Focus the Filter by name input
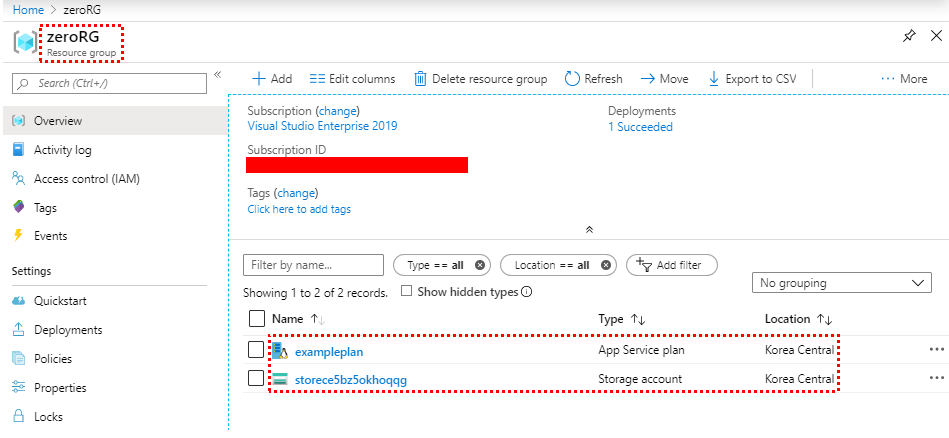 (314, 265)
